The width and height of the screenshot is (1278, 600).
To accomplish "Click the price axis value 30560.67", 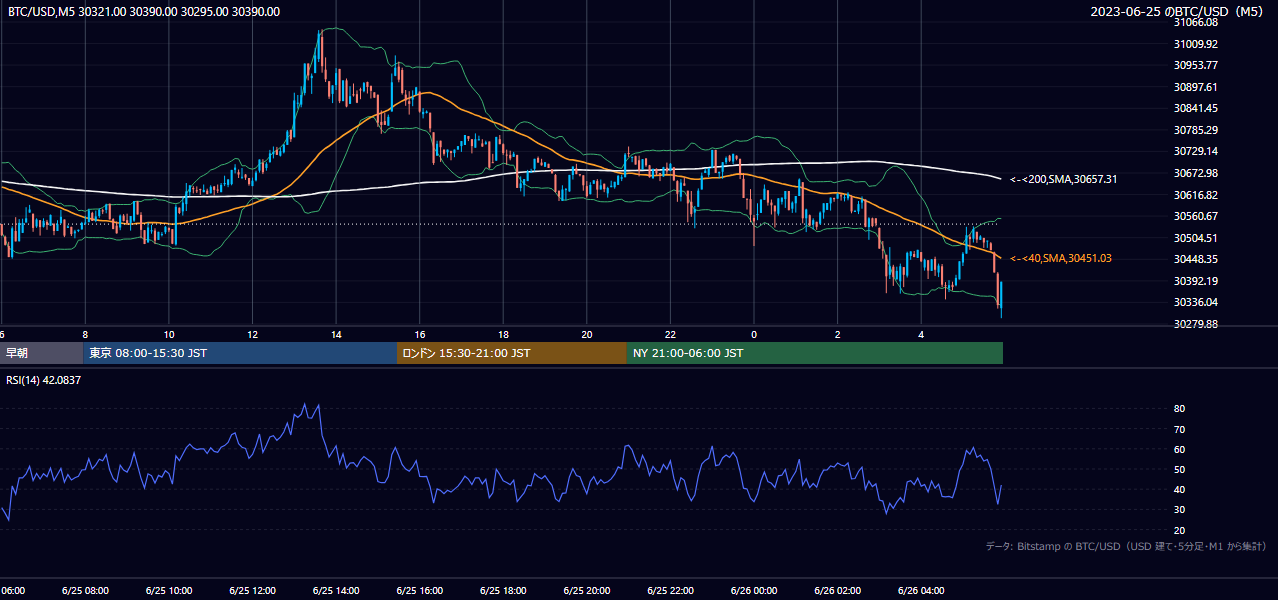I will coord(1195,216).
